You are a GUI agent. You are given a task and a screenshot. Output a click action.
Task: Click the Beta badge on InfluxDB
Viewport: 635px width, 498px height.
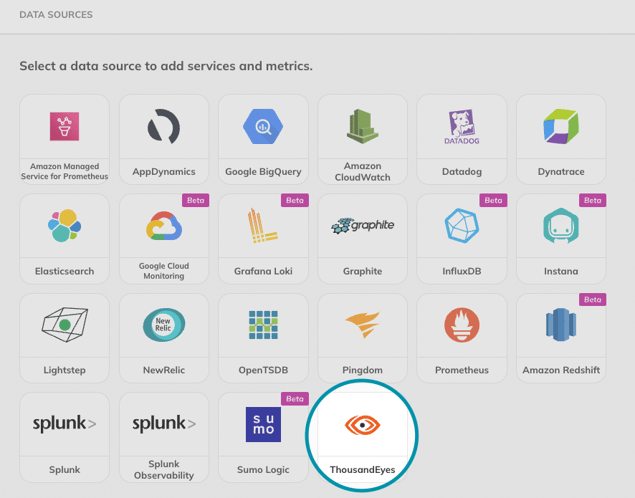[x=493, y=200]
